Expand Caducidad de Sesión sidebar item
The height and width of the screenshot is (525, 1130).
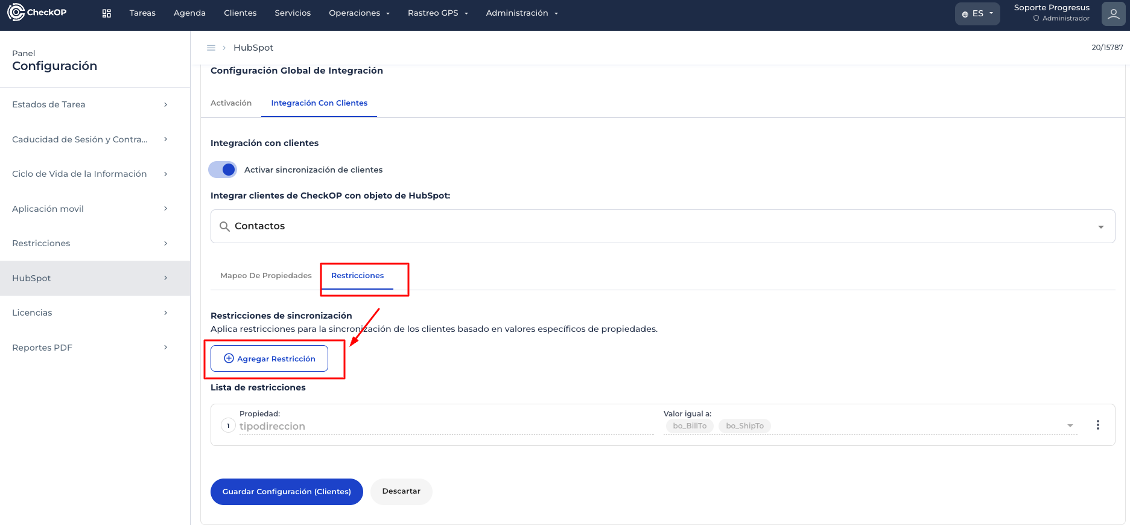pyautogui.click(x=94, y=139)
